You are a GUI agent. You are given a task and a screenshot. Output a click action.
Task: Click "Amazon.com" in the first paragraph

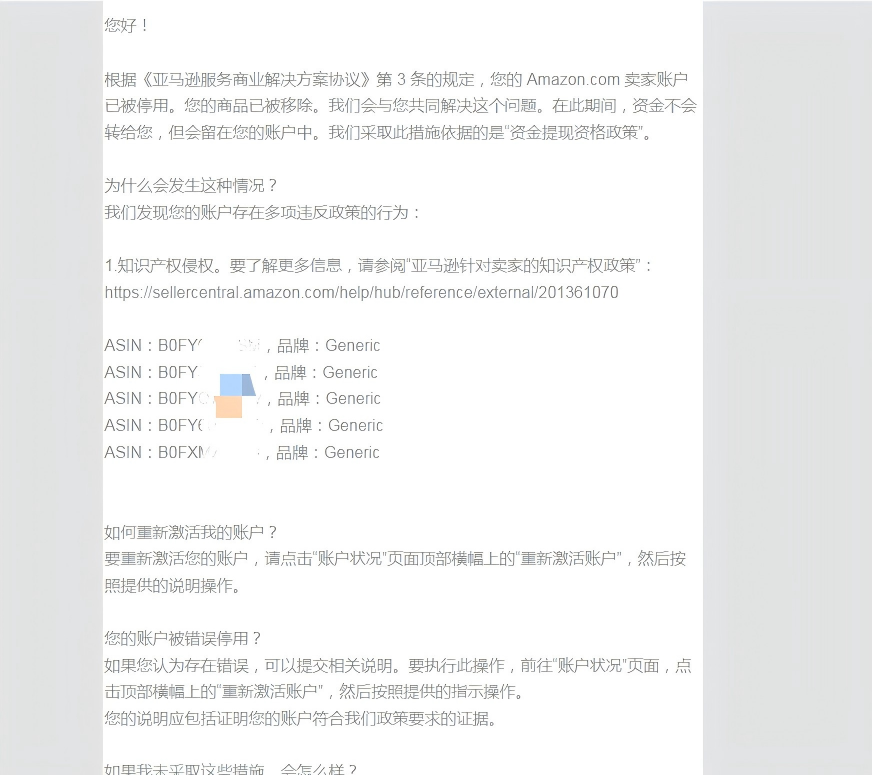(x=573, y=80)
